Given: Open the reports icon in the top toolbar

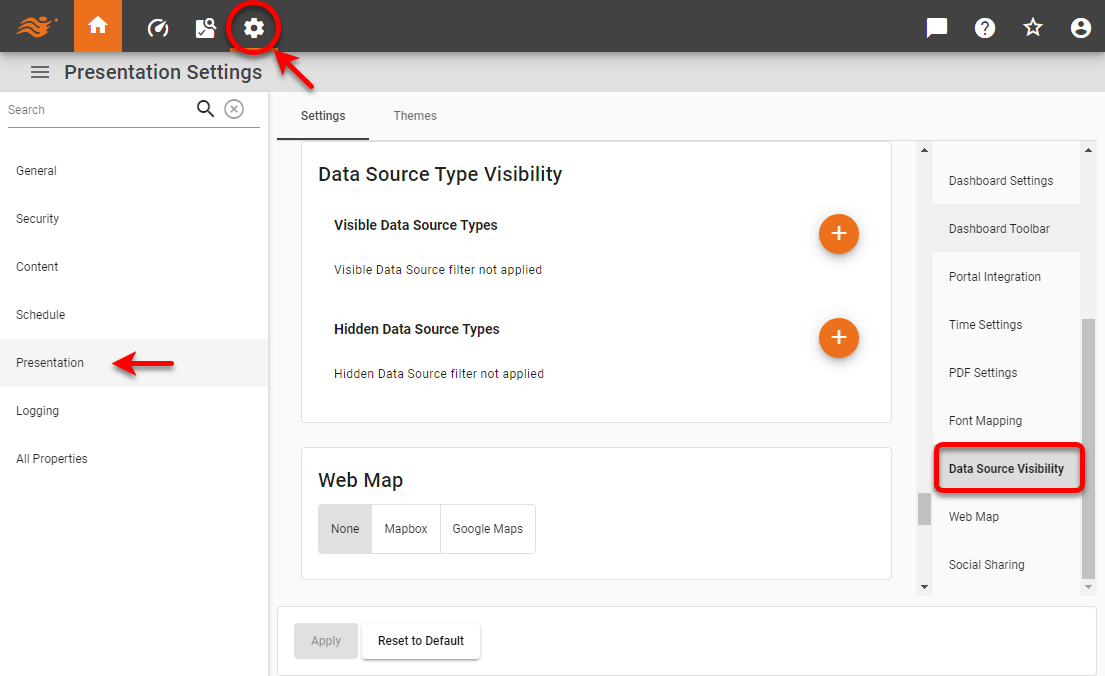Looking at the screenshot, I should pos(205,27).
